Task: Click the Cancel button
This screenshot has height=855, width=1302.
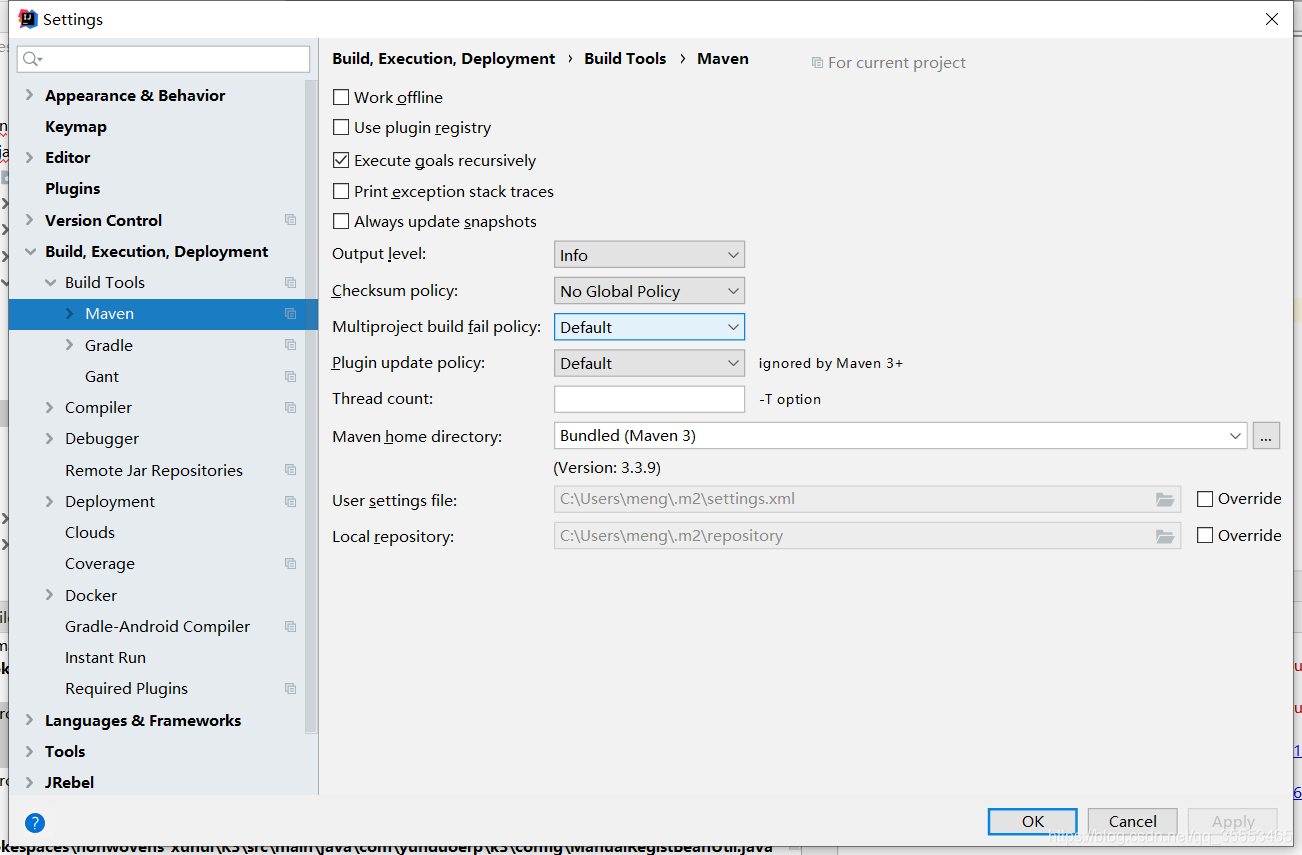Action: pos(1133,821)
